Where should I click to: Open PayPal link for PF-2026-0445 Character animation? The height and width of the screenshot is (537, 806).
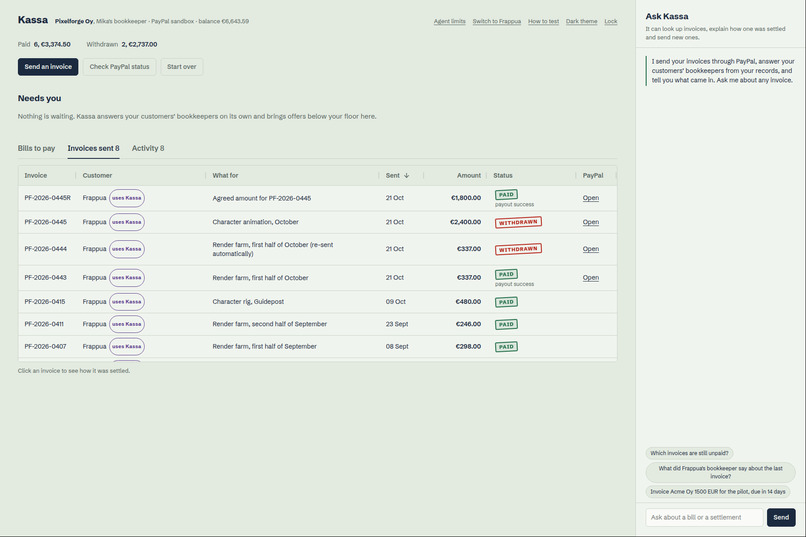coord(591,222)
